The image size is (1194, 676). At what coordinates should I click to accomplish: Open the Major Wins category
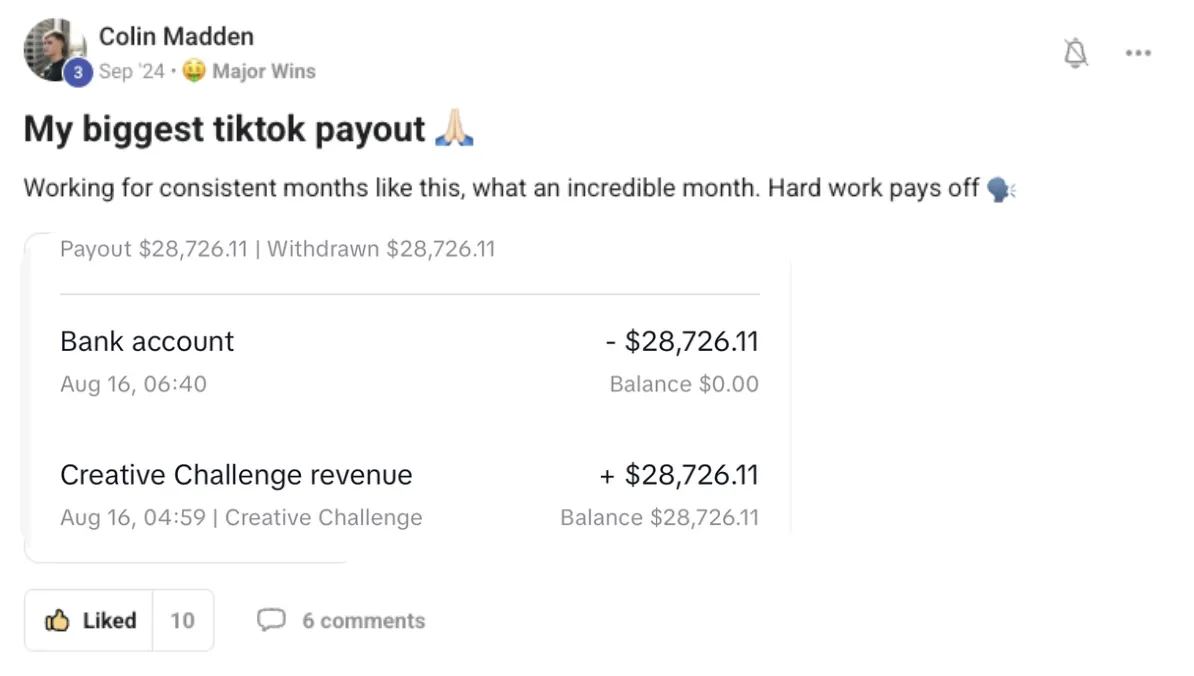(264, 72)
